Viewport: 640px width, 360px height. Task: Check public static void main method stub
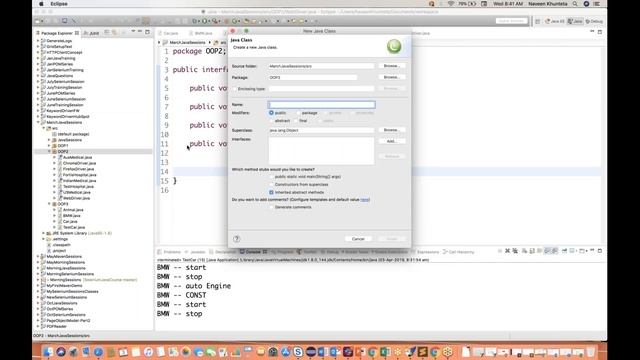tap(271, 177)
